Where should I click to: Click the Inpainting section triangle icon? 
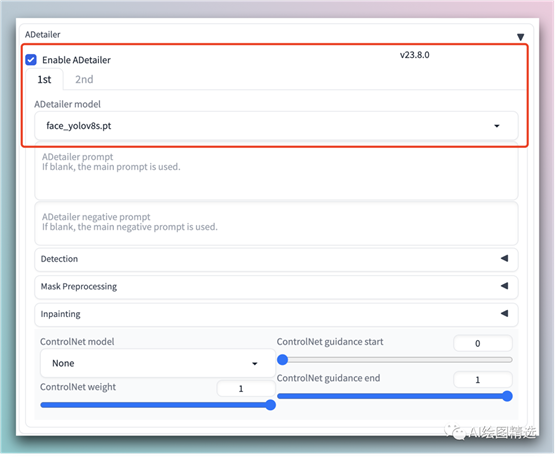tap(504, 313)
